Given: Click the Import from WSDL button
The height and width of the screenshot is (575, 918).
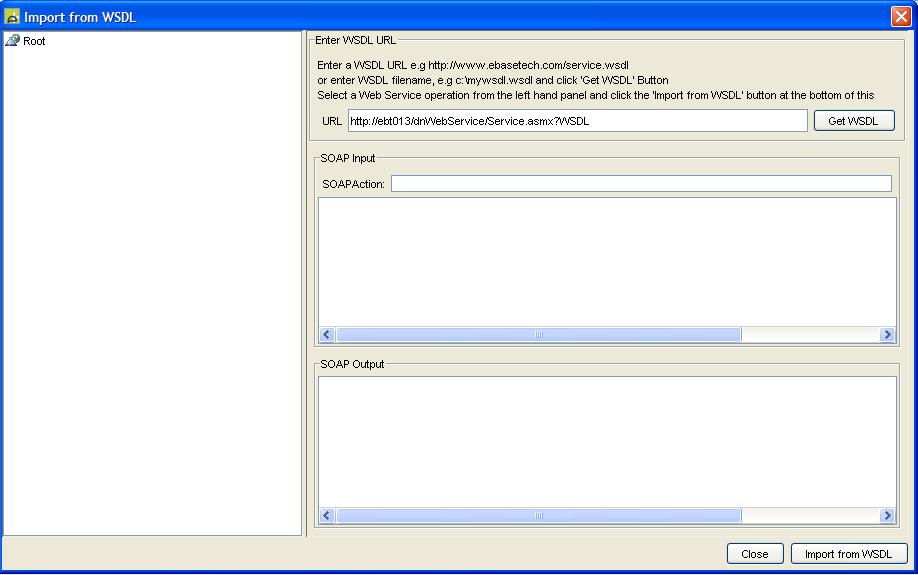Looking at the screenshot, I should point(848,554).
